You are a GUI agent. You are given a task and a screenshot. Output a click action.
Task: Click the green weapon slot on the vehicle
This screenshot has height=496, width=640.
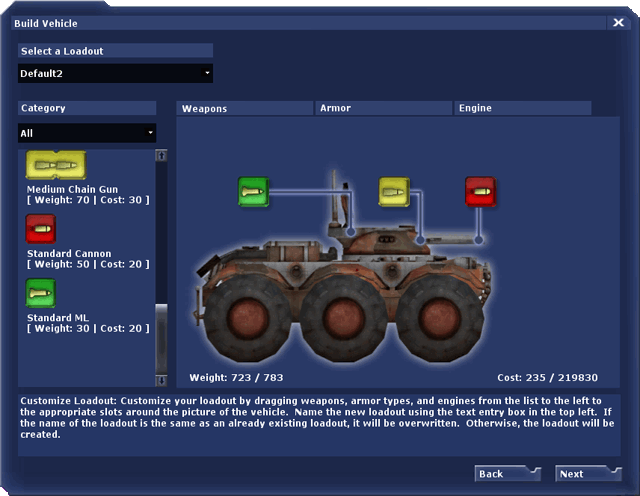[x=253, y=192]
